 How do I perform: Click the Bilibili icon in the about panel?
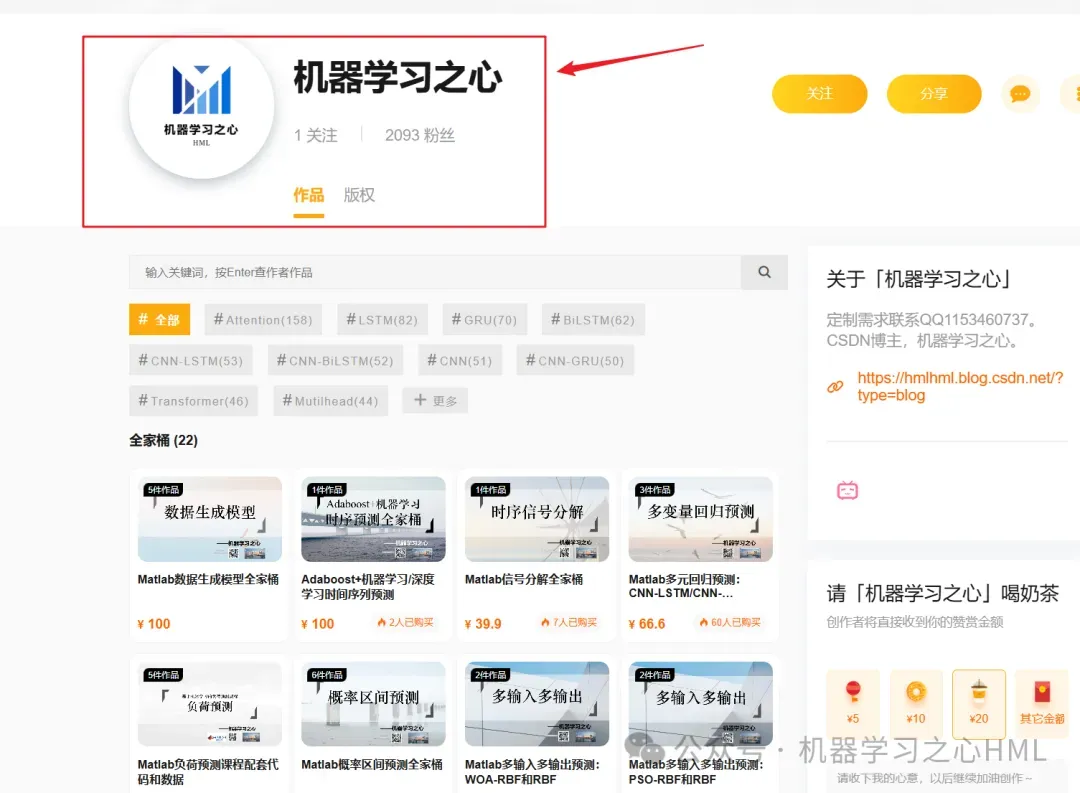[847, 491]
